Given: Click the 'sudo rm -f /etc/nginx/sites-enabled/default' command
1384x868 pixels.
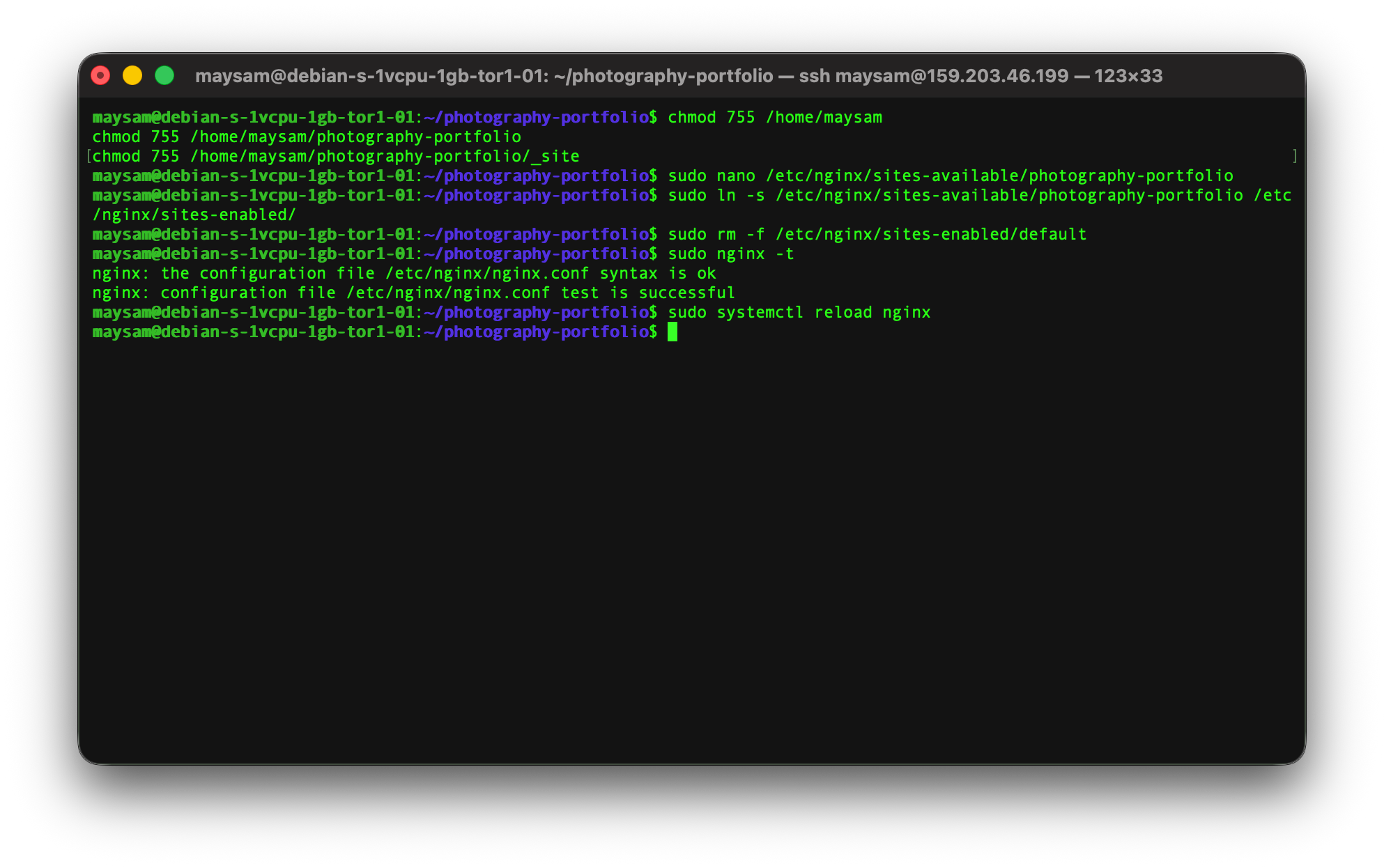Looking at the screenshot, I should [x=877, y=234].
